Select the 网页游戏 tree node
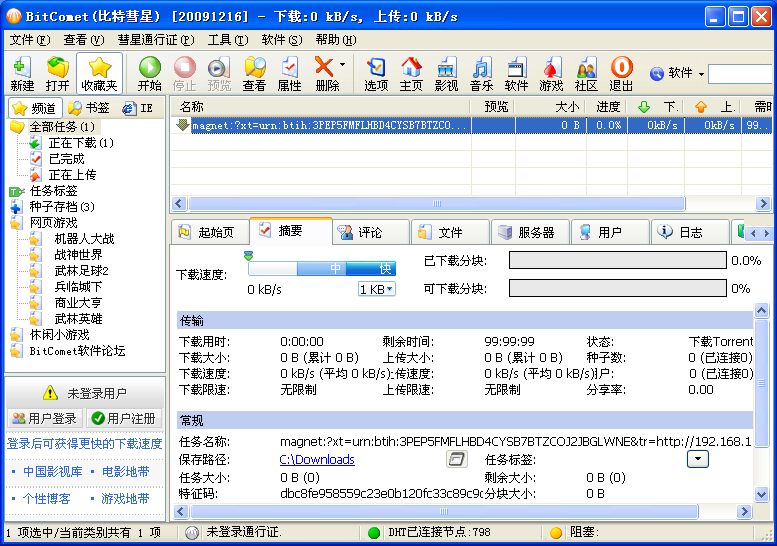Screen dimensions: 777x546 click(x=54, y=222)
